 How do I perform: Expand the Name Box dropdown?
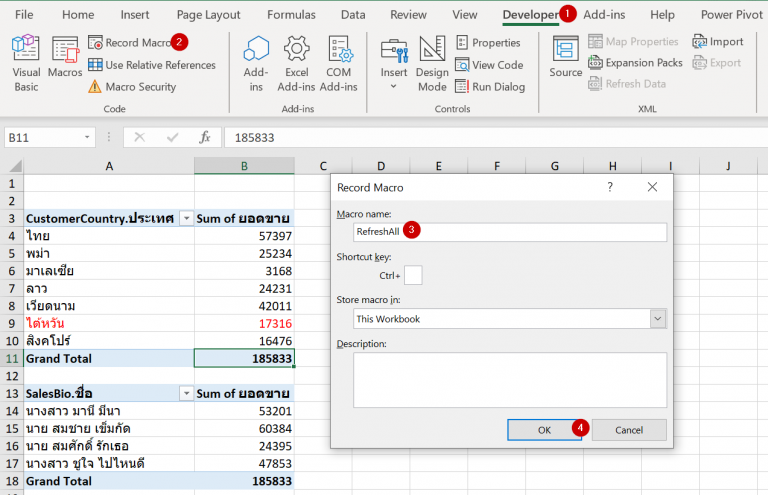87,138
